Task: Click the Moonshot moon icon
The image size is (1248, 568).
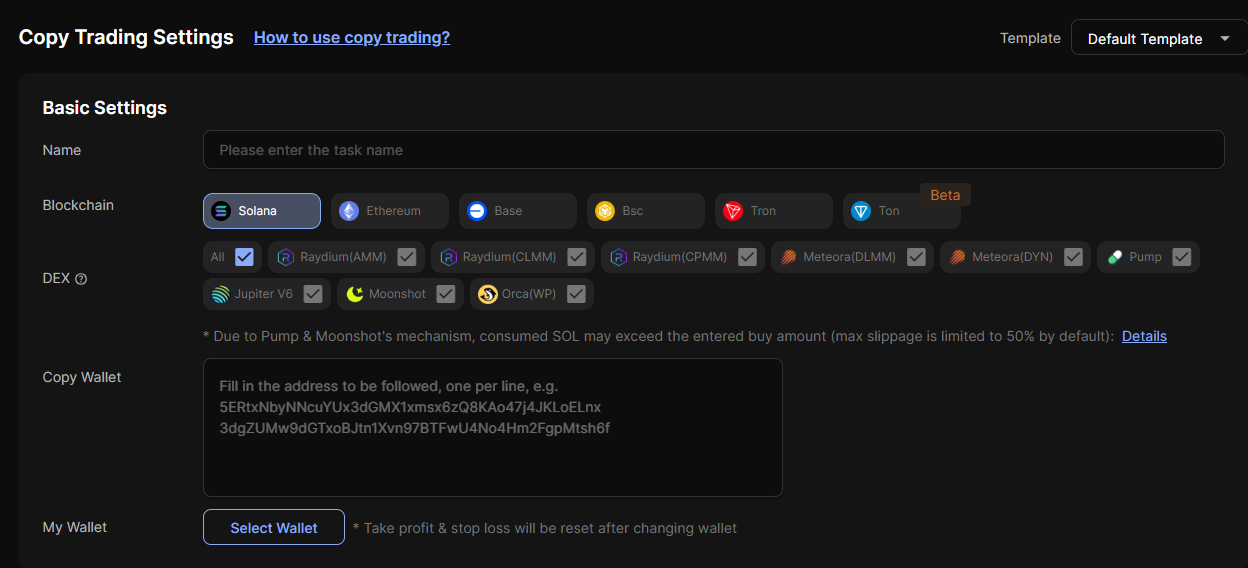Action: point(354,294)
